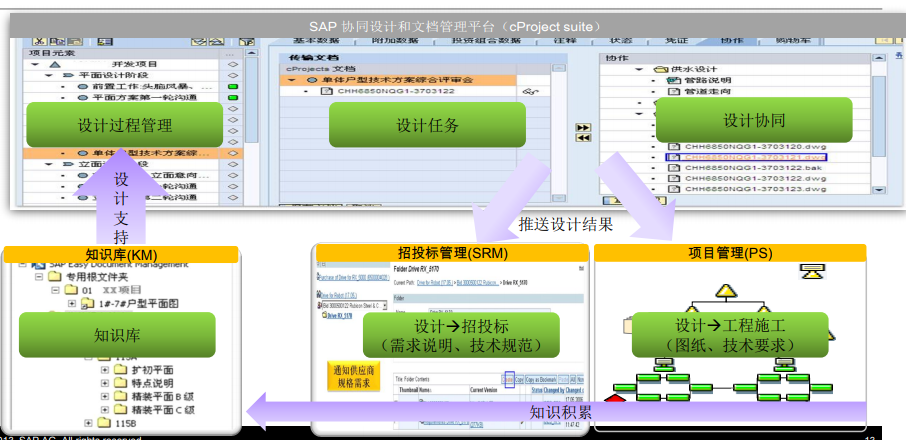
Task: Click the Copy button in SRM folder contents
Action: pos(519,379)
